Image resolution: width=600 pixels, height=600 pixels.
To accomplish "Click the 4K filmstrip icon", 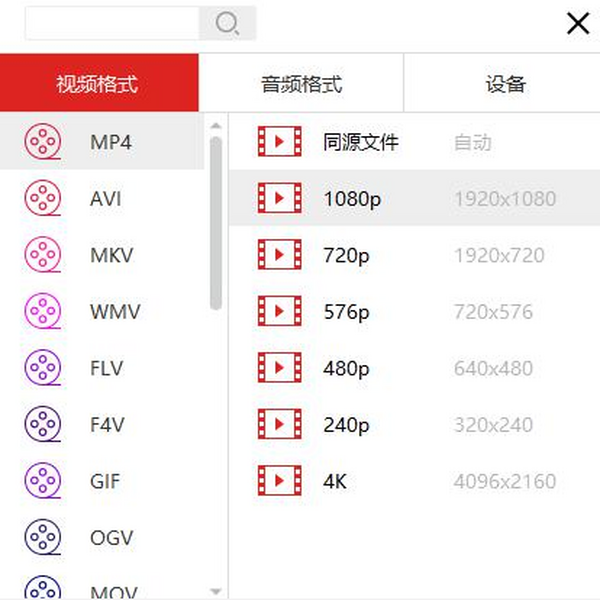I will point(280,480).
